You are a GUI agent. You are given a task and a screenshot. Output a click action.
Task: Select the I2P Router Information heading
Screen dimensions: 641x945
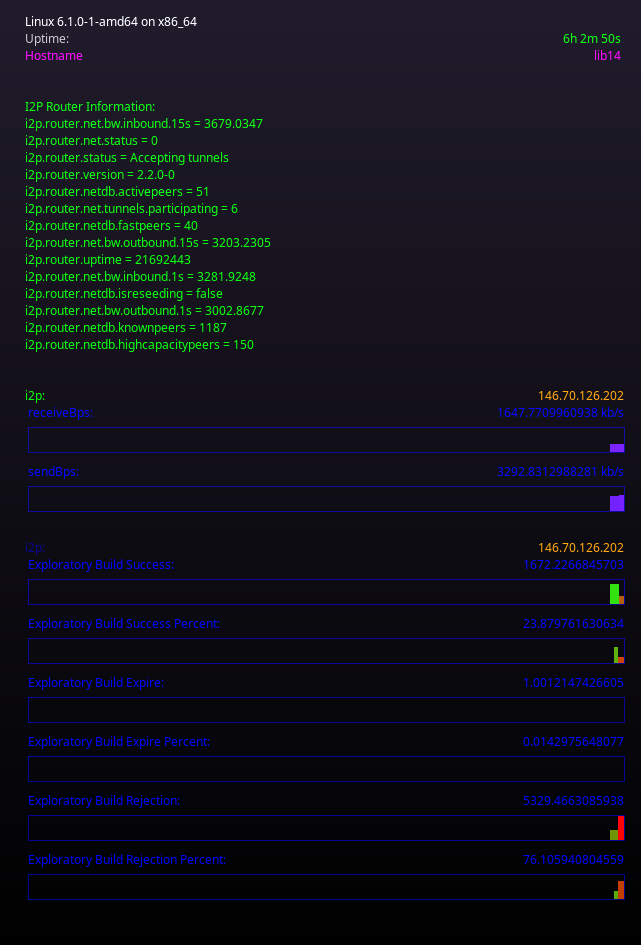[90, 107]
